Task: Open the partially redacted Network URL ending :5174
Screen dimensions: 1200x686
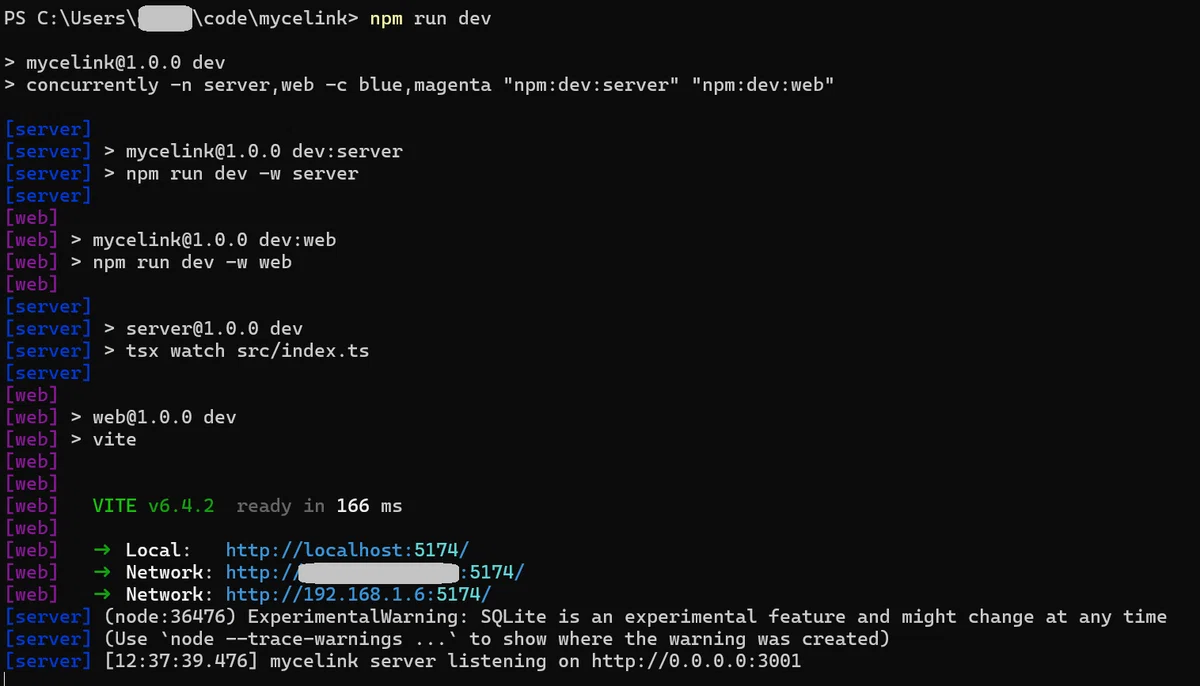Action: tap(375, 572)
